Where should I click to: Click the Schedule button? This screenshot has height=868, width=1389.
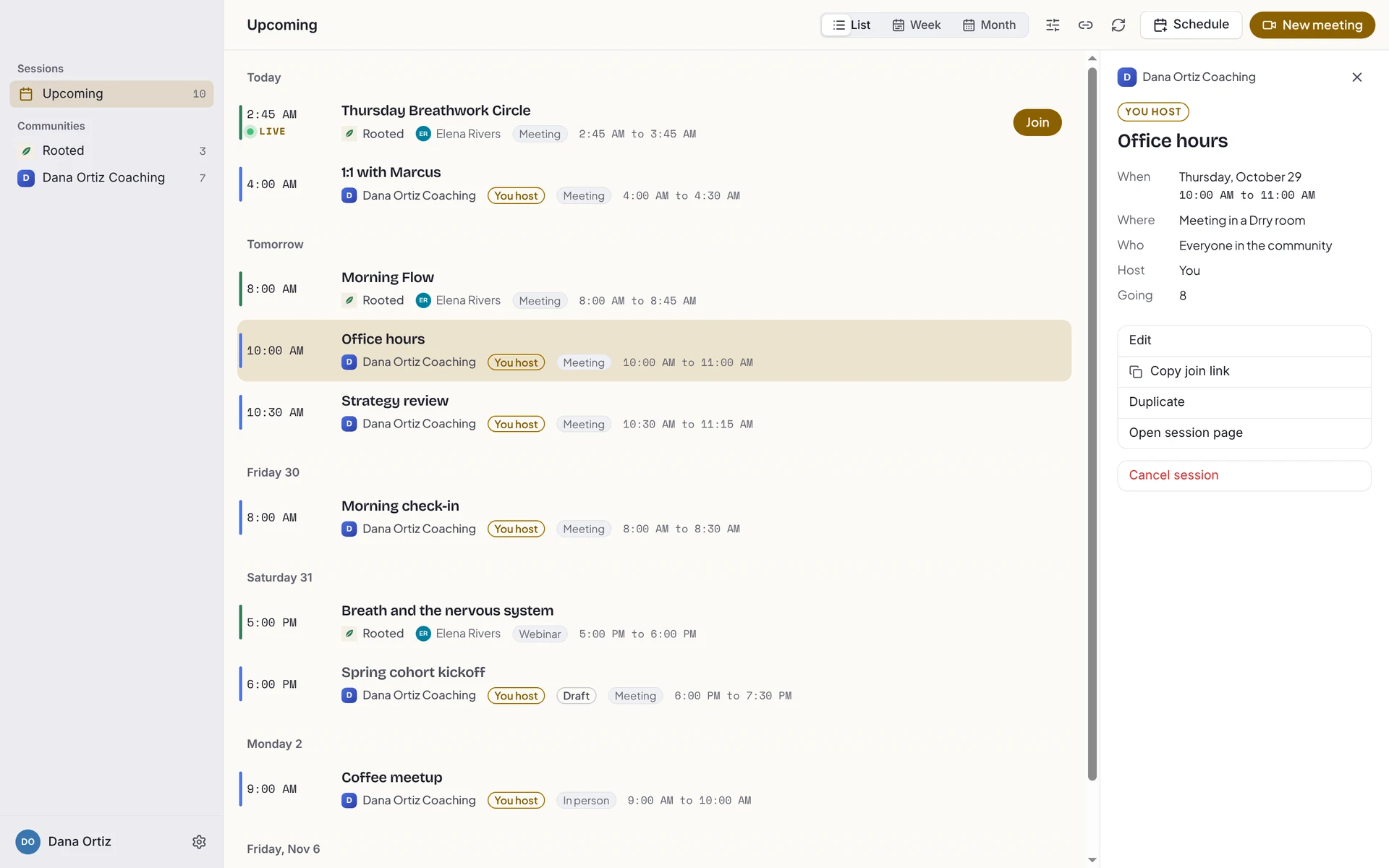[x=1191, y=25]
